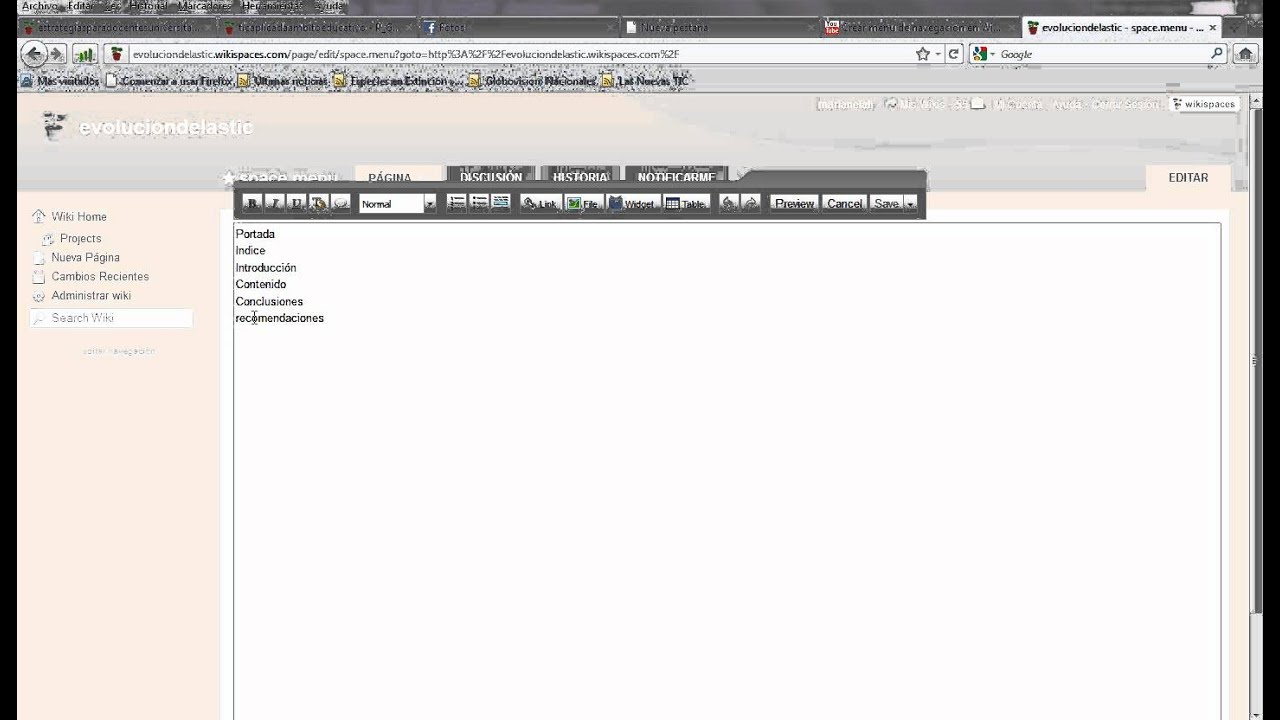Click the editar navegación link

click(x=119, y=351)
